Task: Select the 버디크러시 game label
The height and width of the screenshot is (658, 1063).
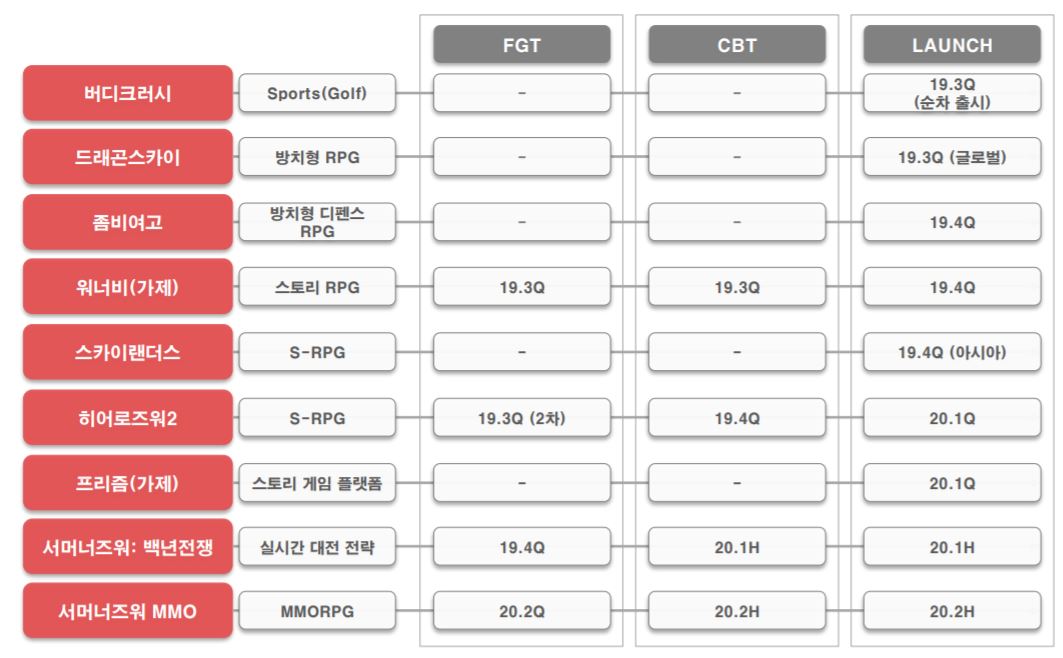Action: pyautogui.click(x=128, y=93)
